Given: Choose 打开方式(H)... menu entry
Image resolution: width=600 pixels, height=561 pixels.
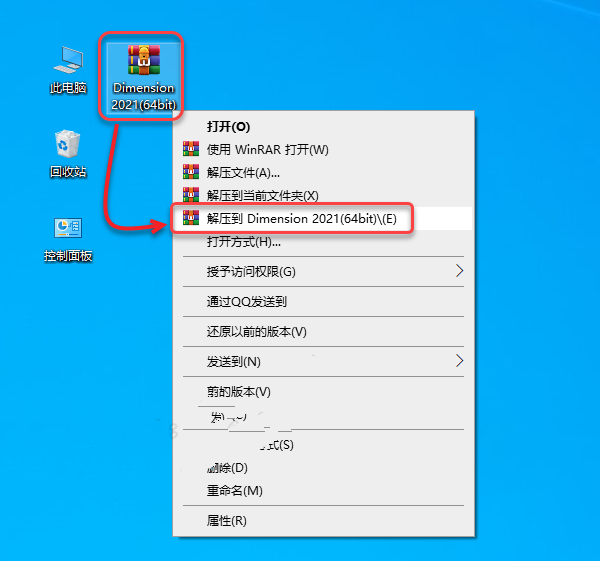Looking at the screenshot, I should (x=324, y=242).
